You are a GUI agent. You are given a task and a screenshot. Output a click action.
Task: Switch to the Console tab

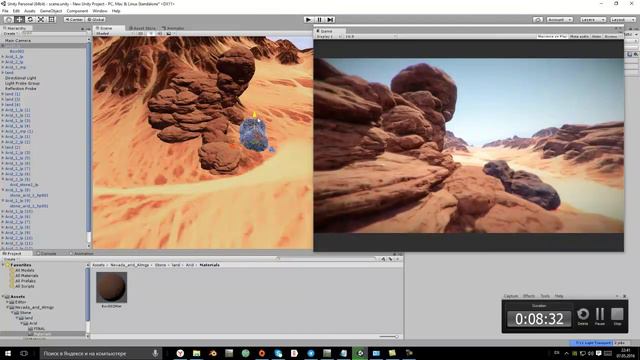[48, 253]
